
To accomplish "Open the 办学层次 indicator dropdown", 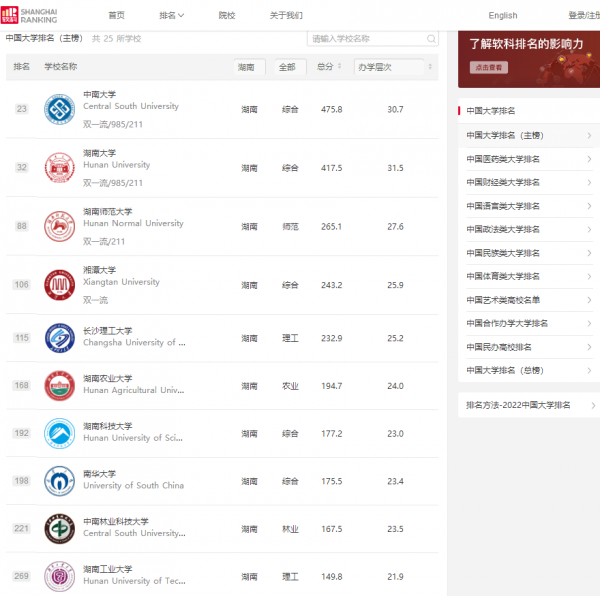I will tap(389, 67).
